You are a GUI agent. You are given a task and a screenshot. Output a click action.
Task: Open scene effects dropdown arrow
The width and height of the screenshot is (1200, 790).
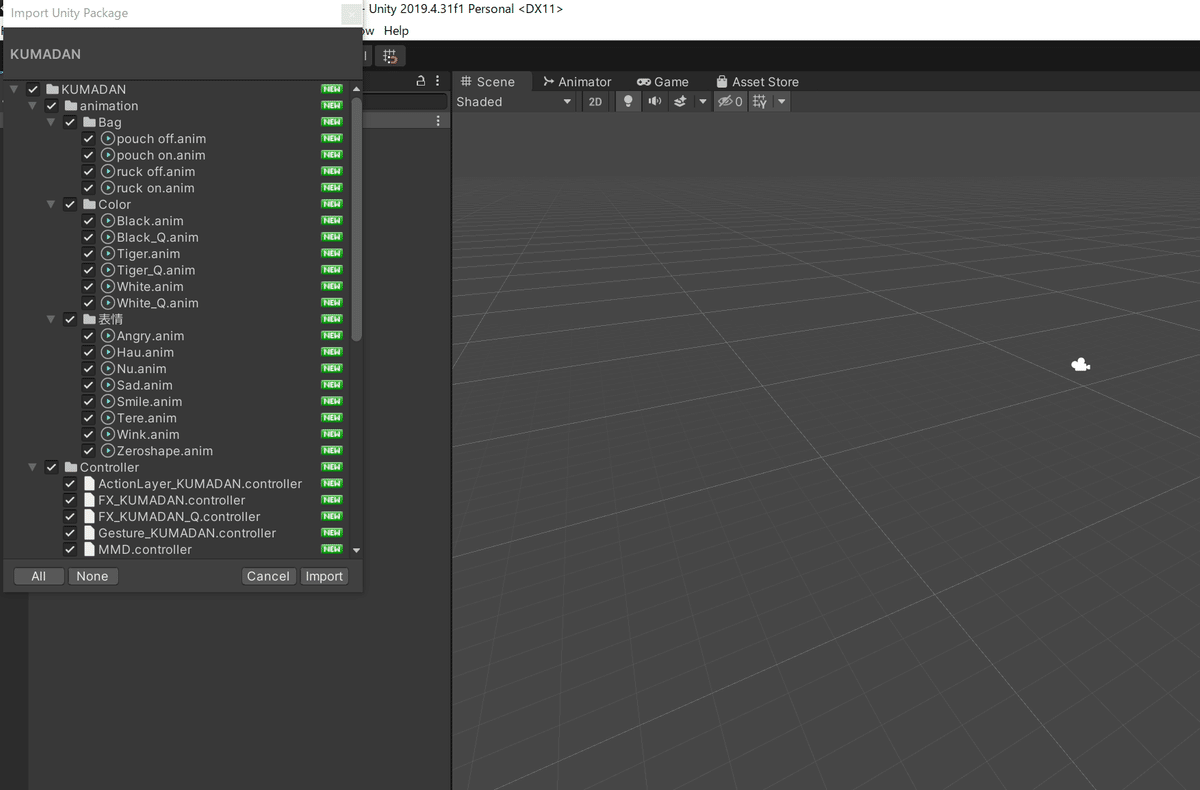click(702, 102)
